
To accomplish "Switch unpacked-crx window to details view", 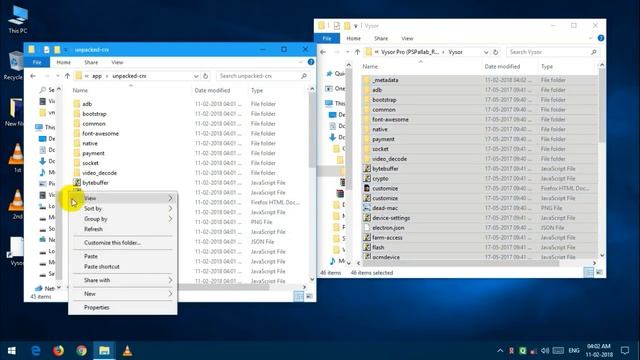I will point(299,296).
